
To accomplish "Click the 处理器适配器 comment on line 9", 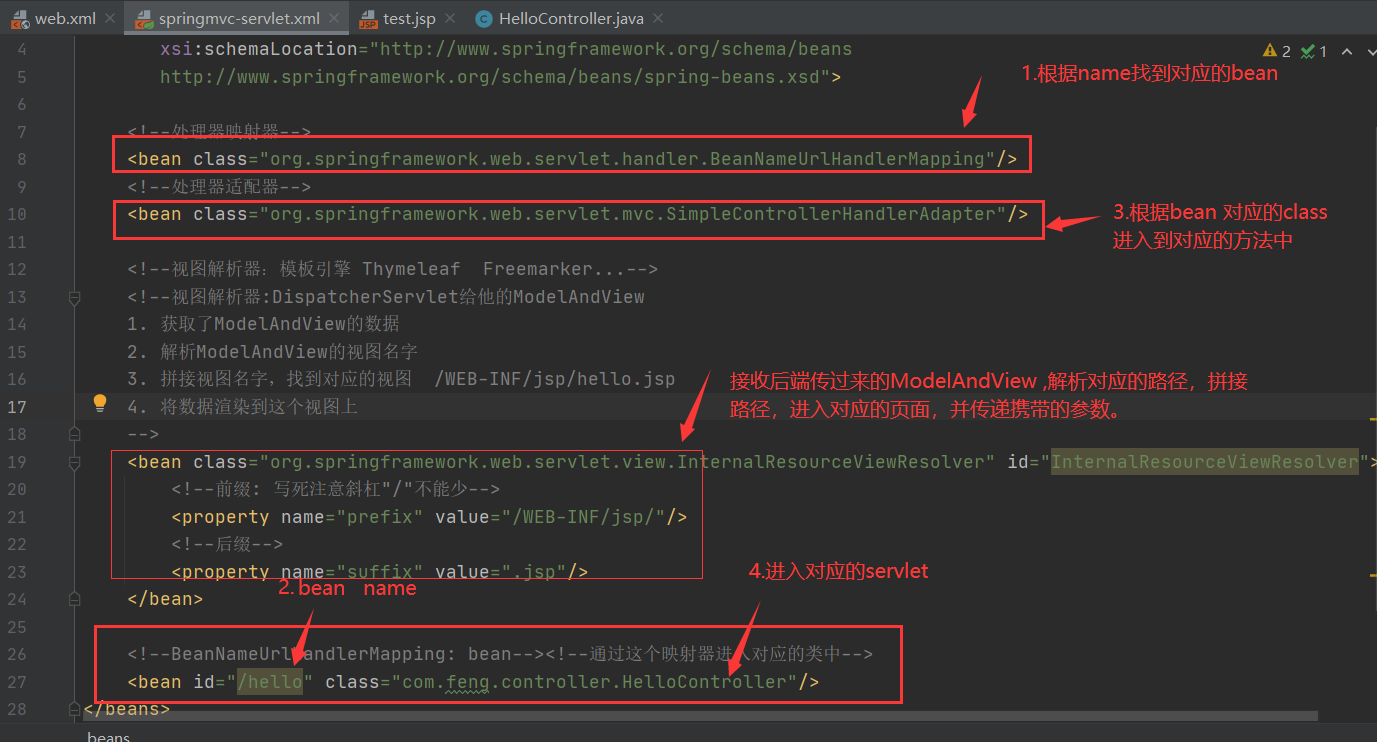I will click(x=219, y=186).
